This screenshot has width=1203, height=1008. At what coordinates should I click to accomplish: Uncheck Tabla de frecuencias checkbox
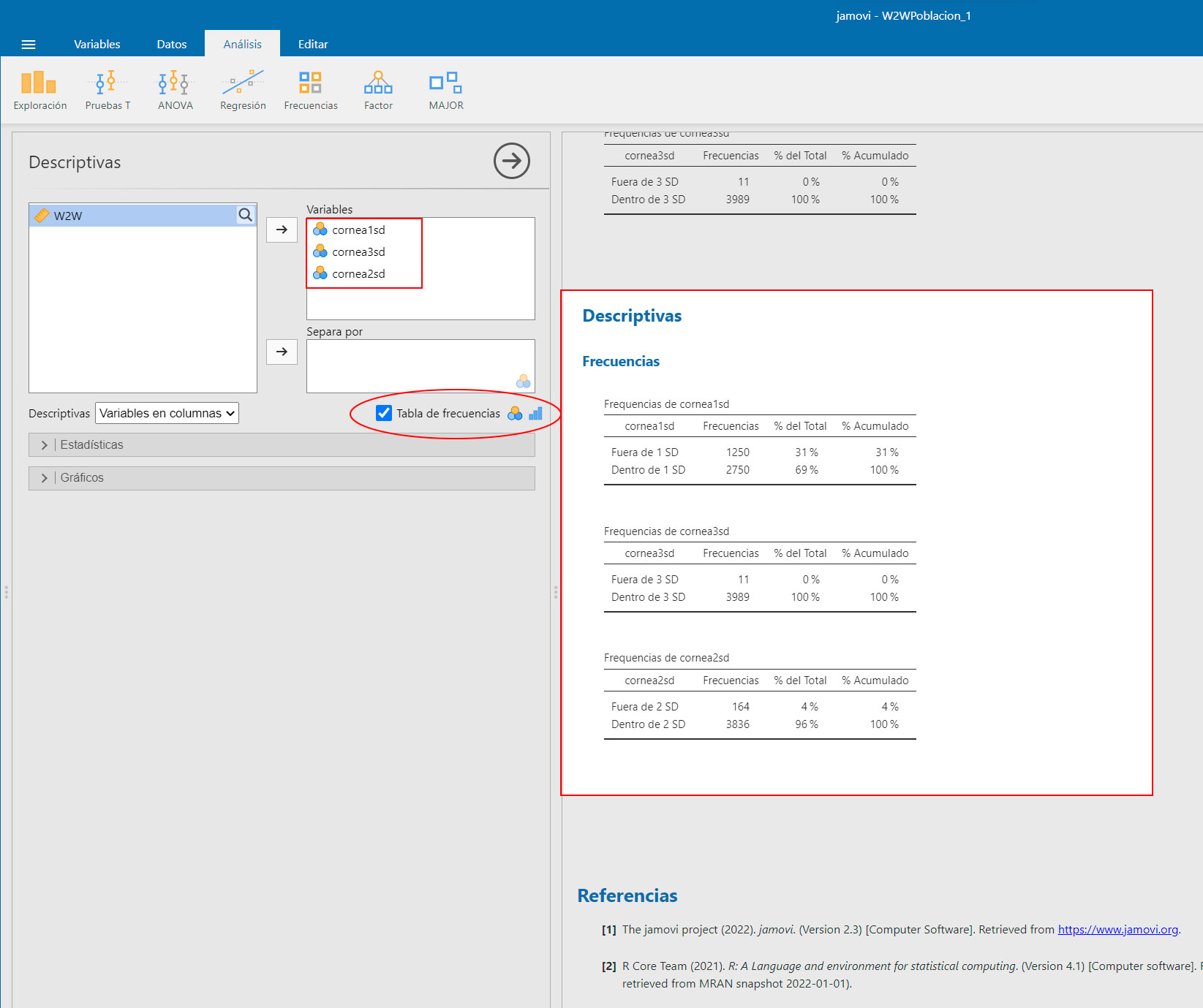(x=384, y=413)
